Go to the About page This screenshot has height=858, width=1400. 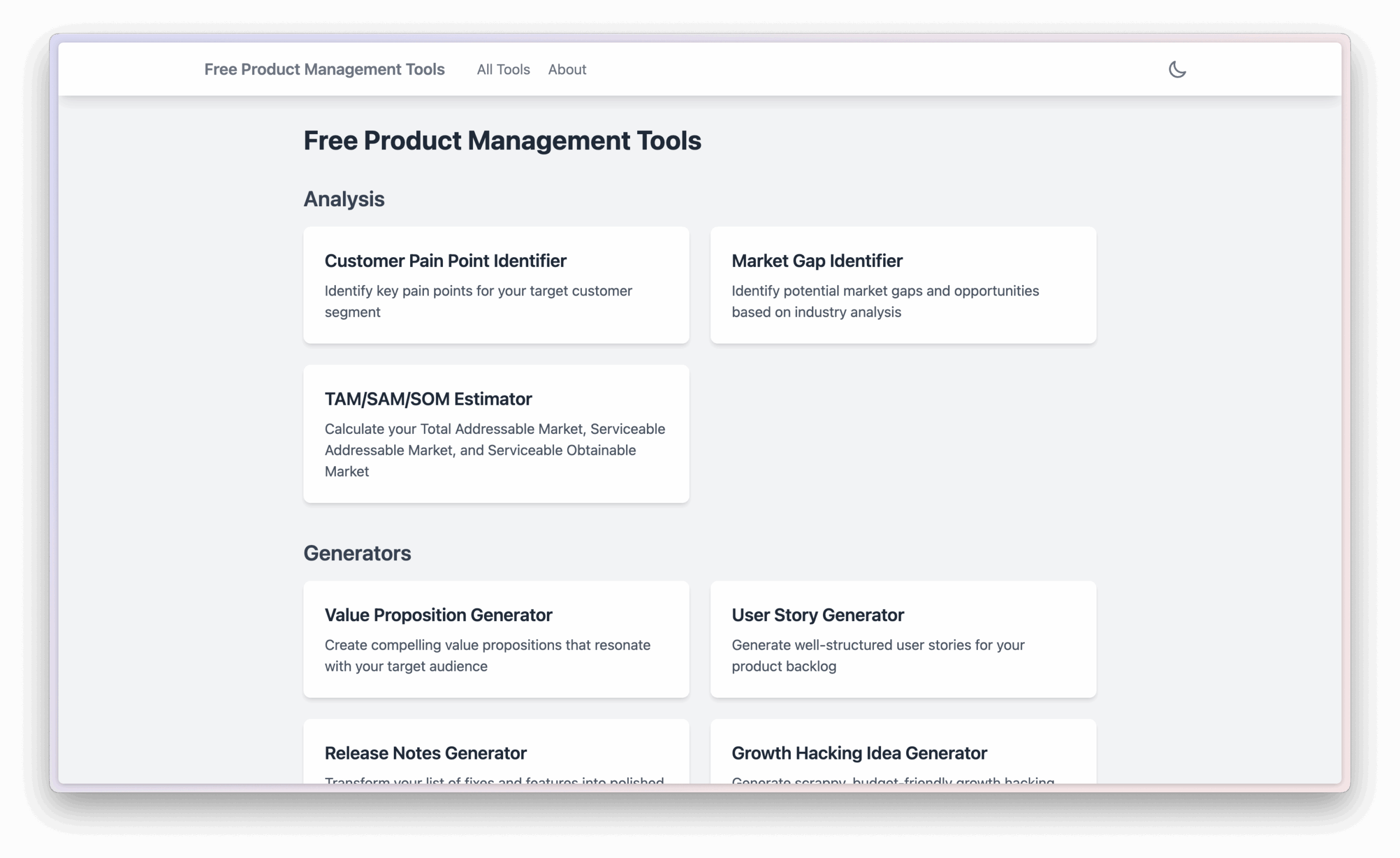[567, 69]
